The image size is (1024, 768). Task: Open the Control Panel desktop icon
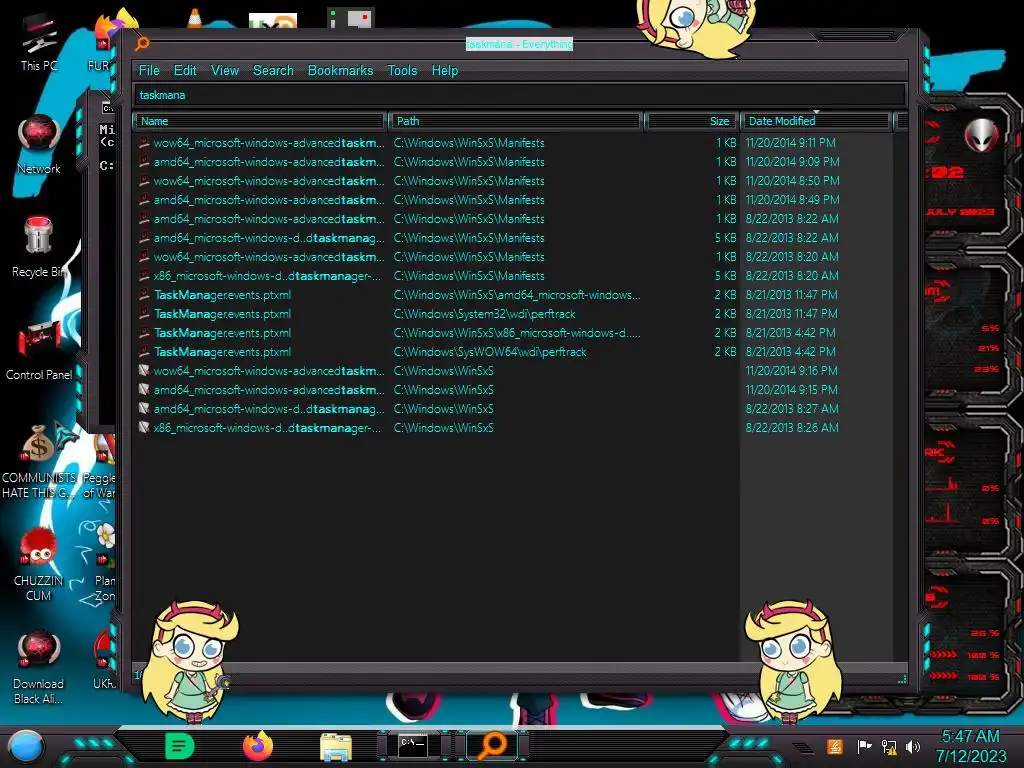(39, 350)
